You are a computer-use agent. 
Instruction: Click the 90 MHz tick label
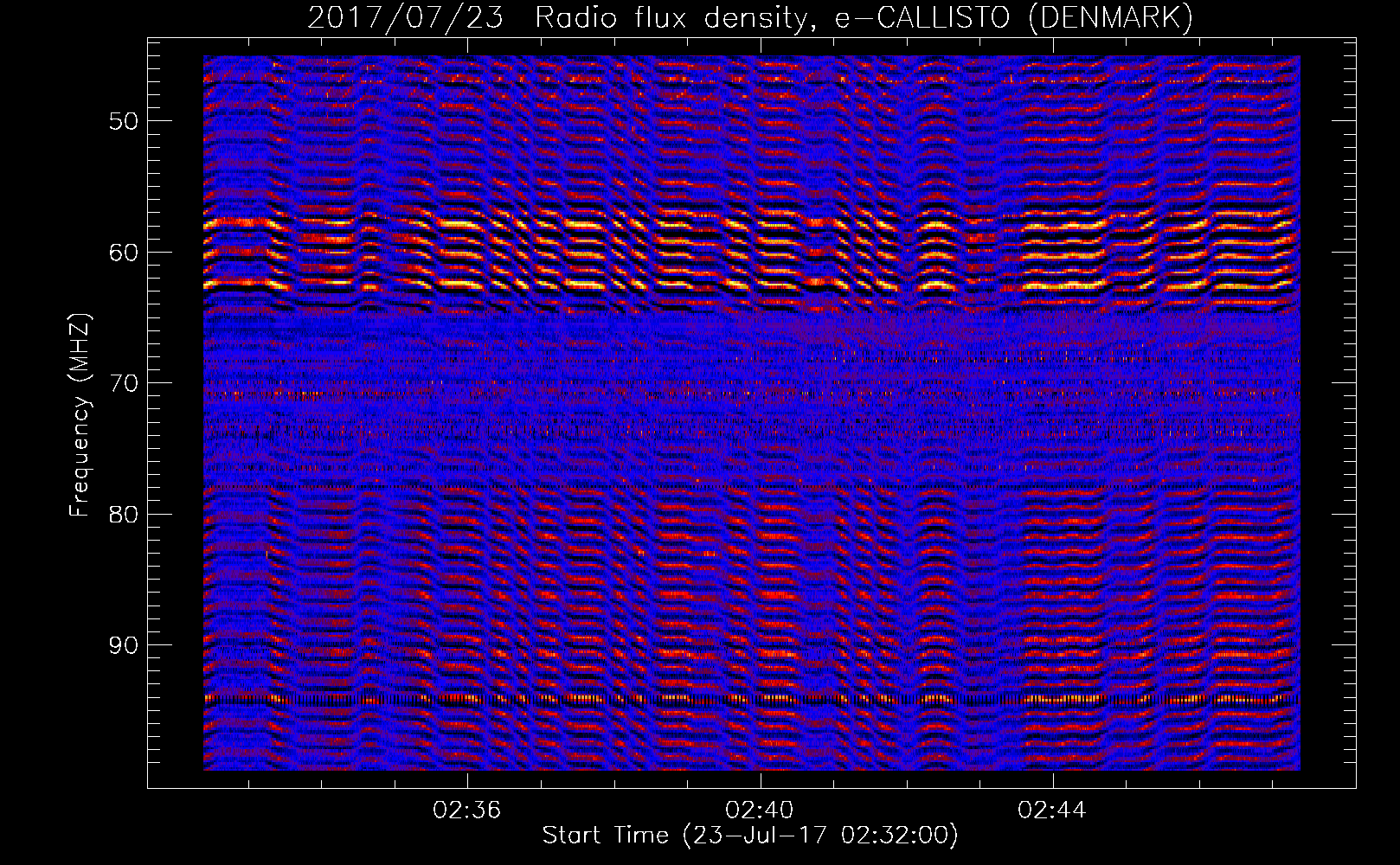[x=124, y=645]
